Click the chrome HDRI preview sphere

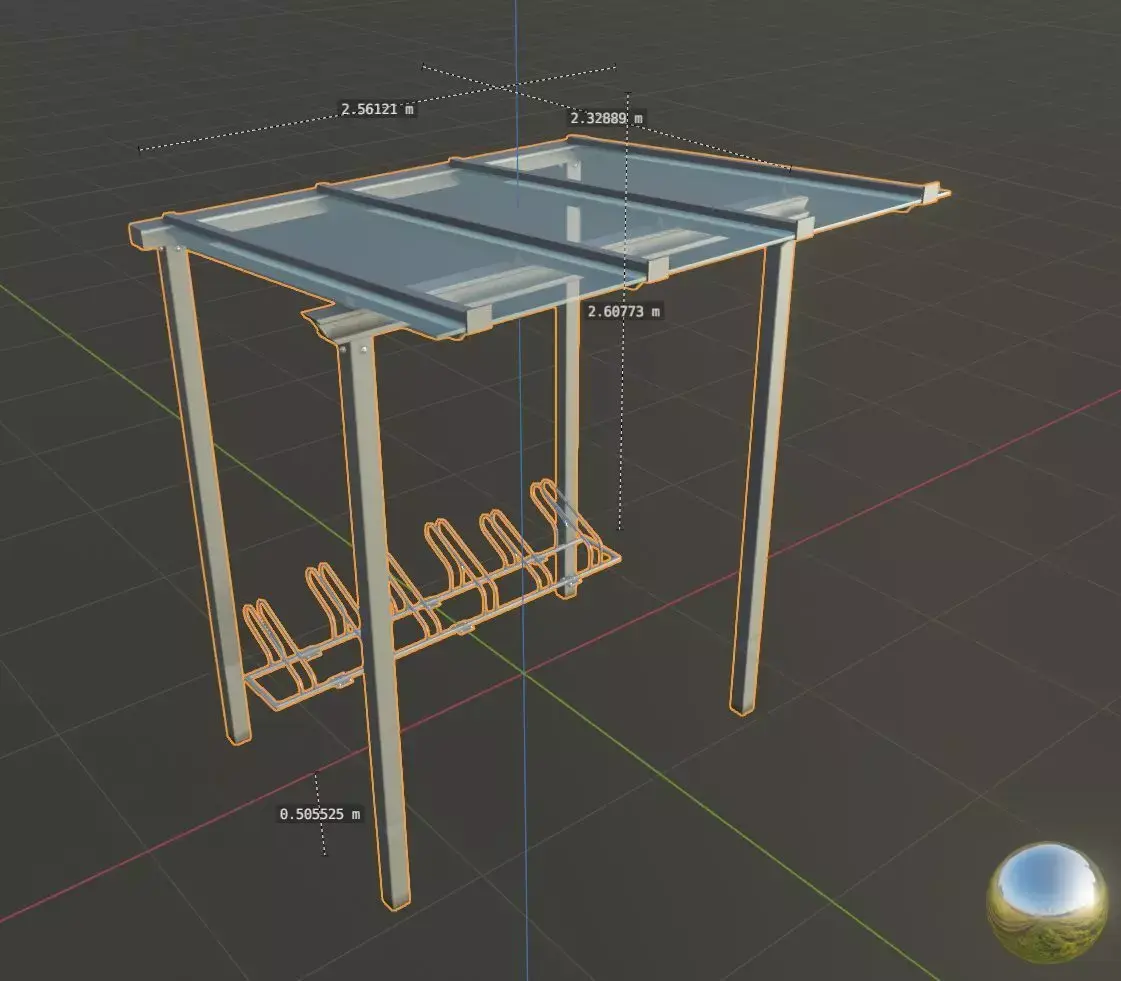(x=1046, y=902)
